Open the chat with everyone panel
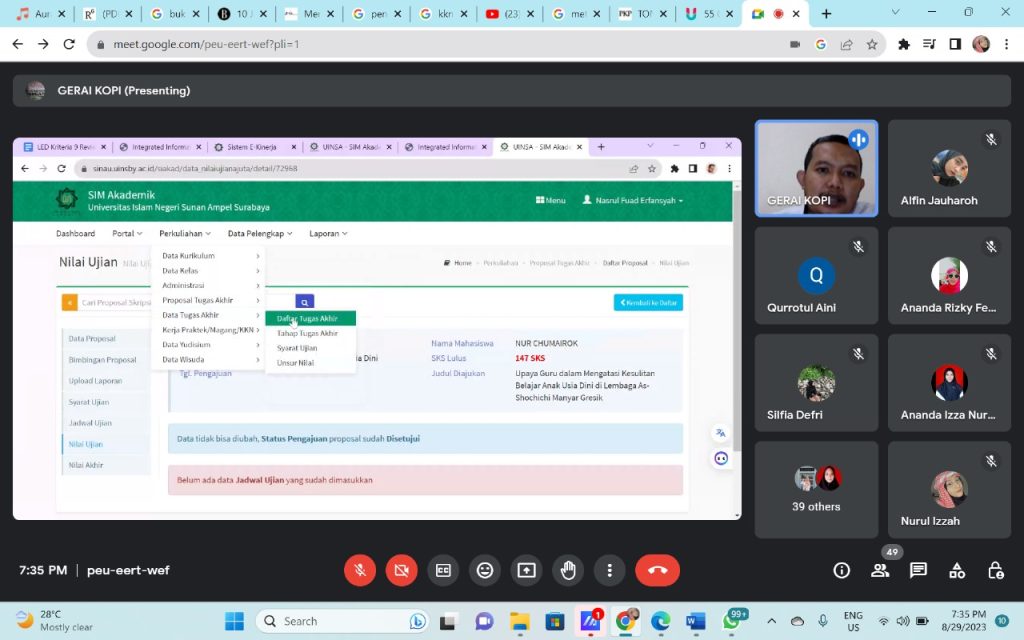This screenshot has width=1024, height=640. pyautogui.click(x=918, y=570)
